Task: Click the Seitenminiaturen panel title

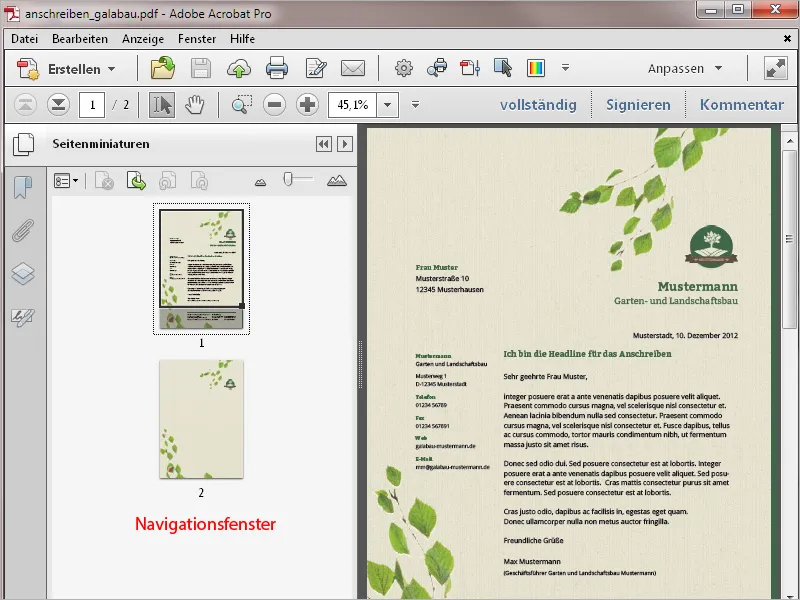Action: pos(101,144)
